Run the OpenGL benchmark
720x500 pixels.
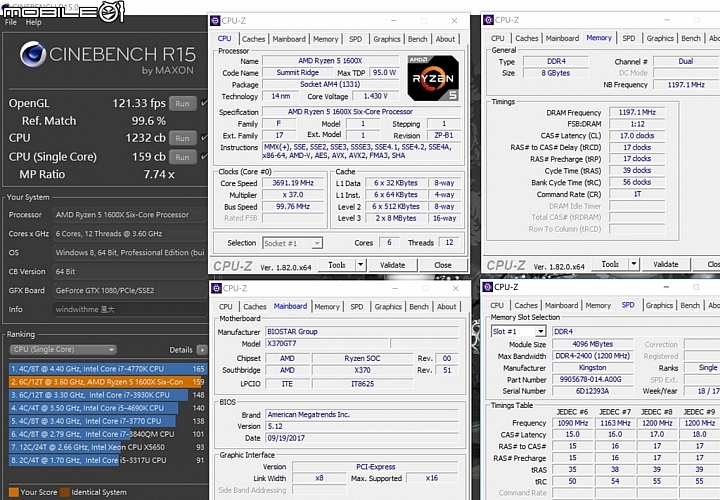point(182,103)
